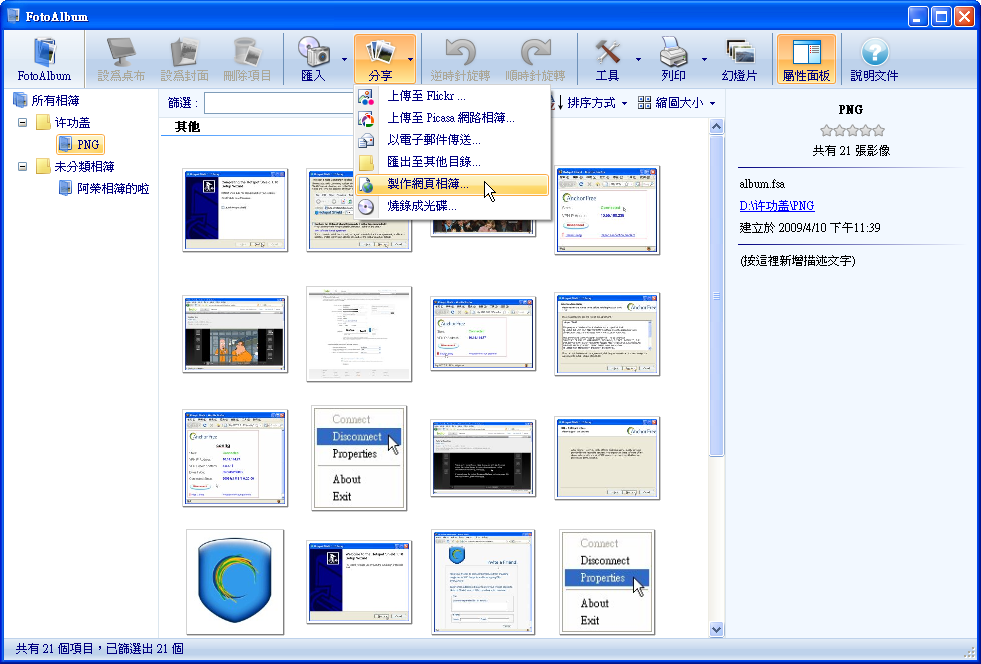The width and height of the screenshot is (981, 664).
Task: Choose 匯出至其他目錄 menu item
Action: [452, 162]
